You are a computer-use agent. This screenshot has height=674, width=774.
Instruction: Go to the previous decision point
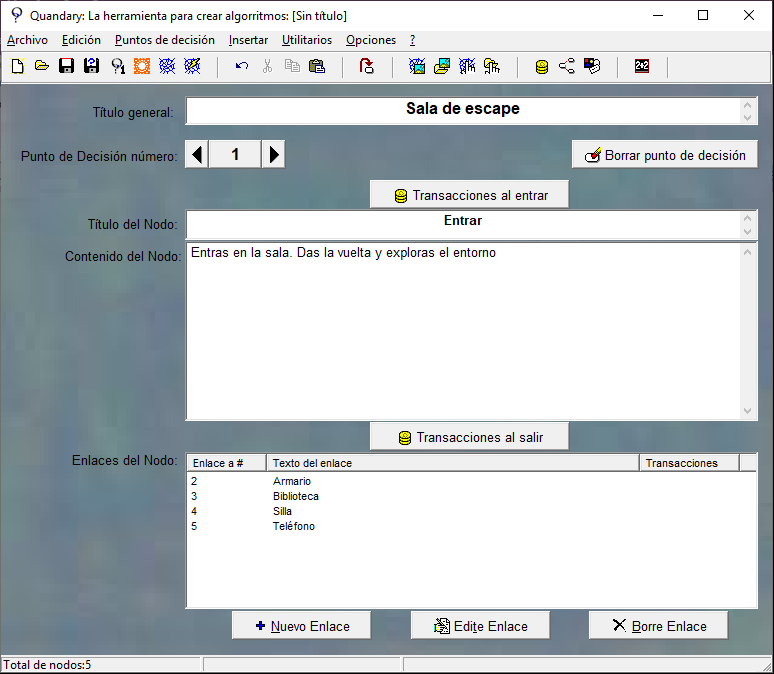[x=198, y=155]
